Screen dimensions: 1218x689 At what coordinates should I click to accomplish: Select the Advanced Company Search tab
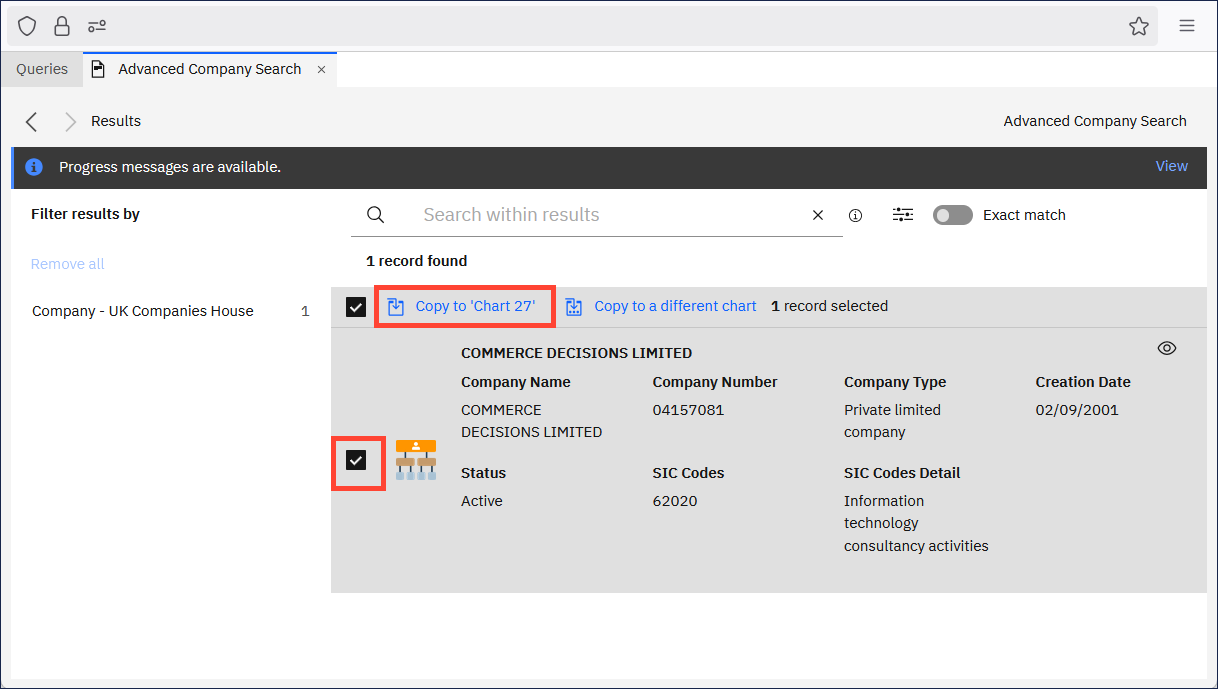tap(209, 69)
